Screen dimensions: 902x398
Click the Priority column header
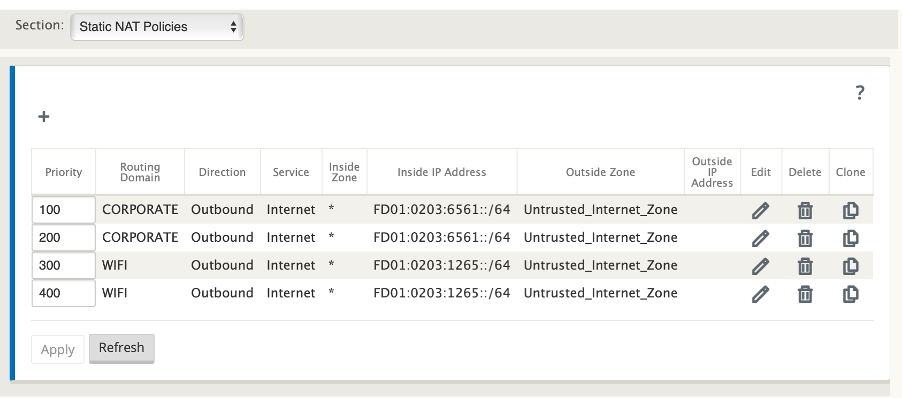tap(63, 172)
